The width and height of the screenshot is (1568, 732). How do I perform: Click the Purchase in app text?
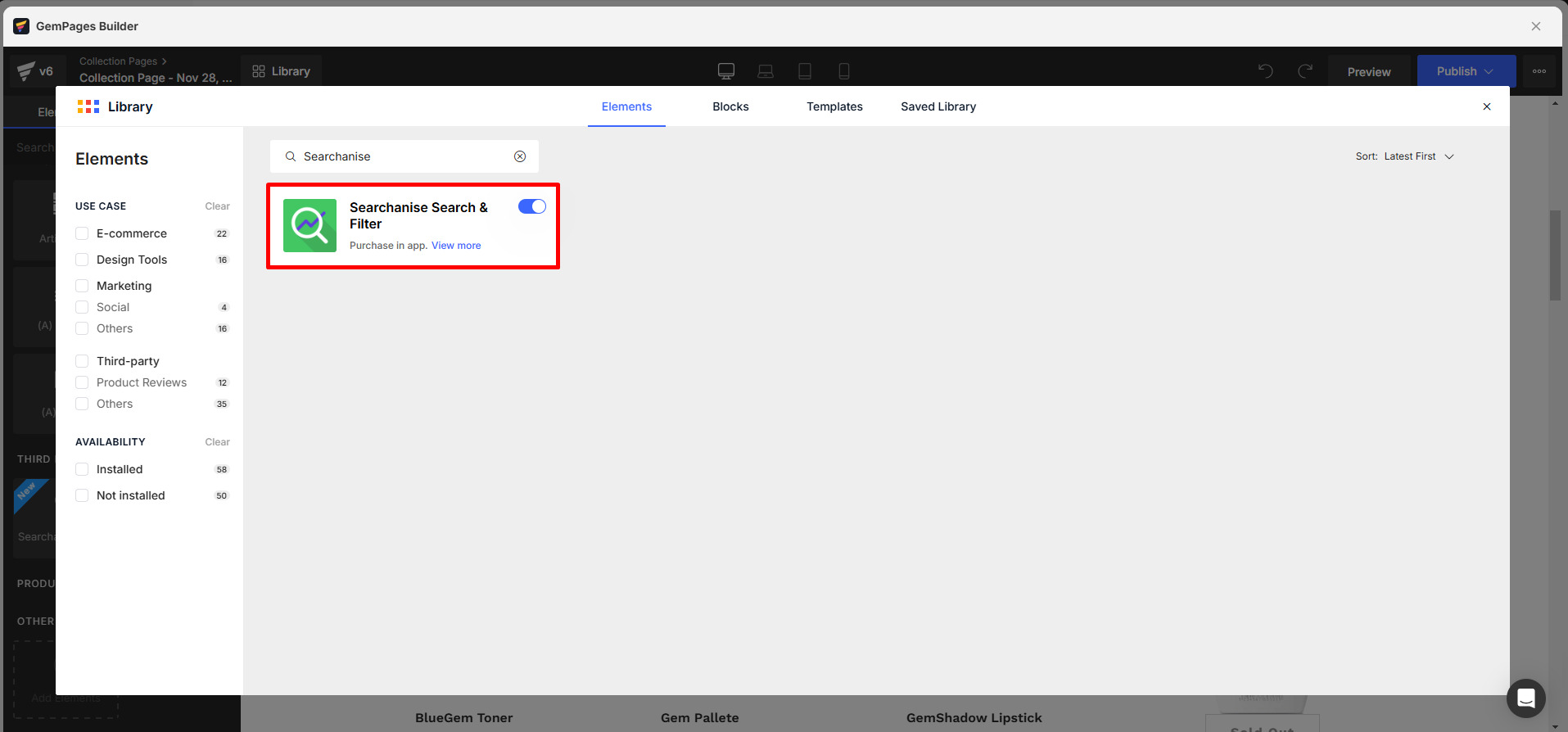pos(388,246)
